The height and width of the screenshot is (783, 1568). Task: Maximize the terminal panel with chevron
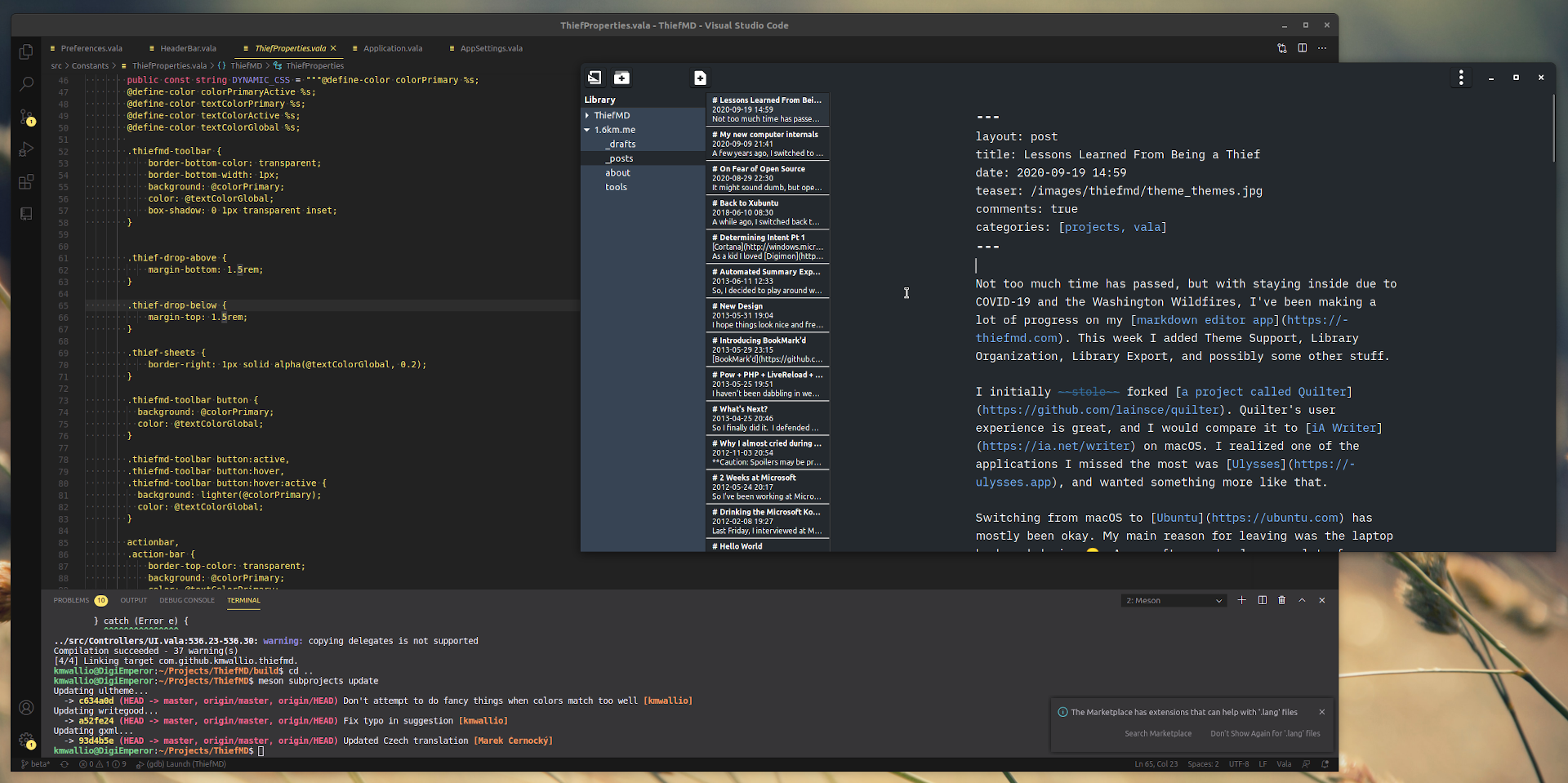[x=1302, y=600]
